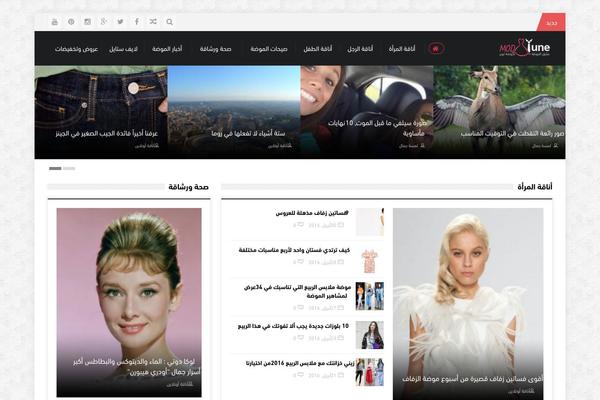Open the Instagram social icon

88,22
